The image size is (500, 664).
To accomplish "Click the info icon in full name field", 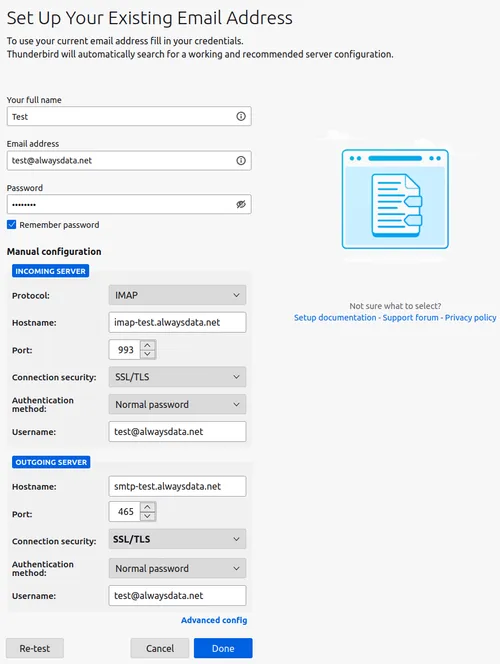I will (x=241, y=116).
